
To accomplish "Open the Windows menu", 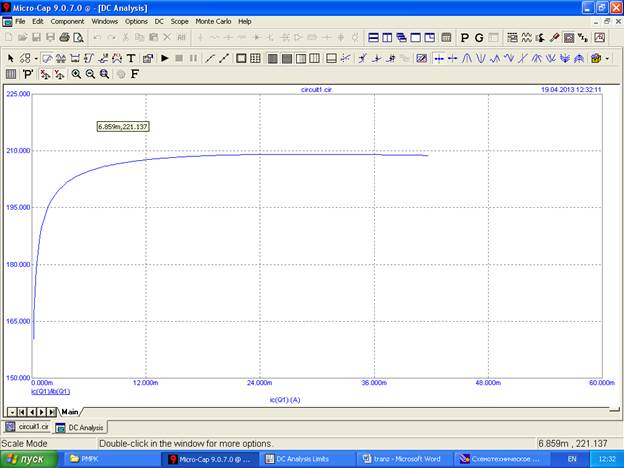I will [105, 21].
